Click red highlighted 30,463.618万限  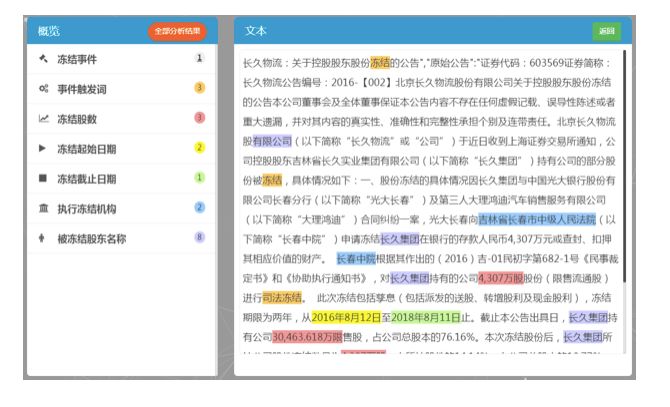tap(307, 337)
